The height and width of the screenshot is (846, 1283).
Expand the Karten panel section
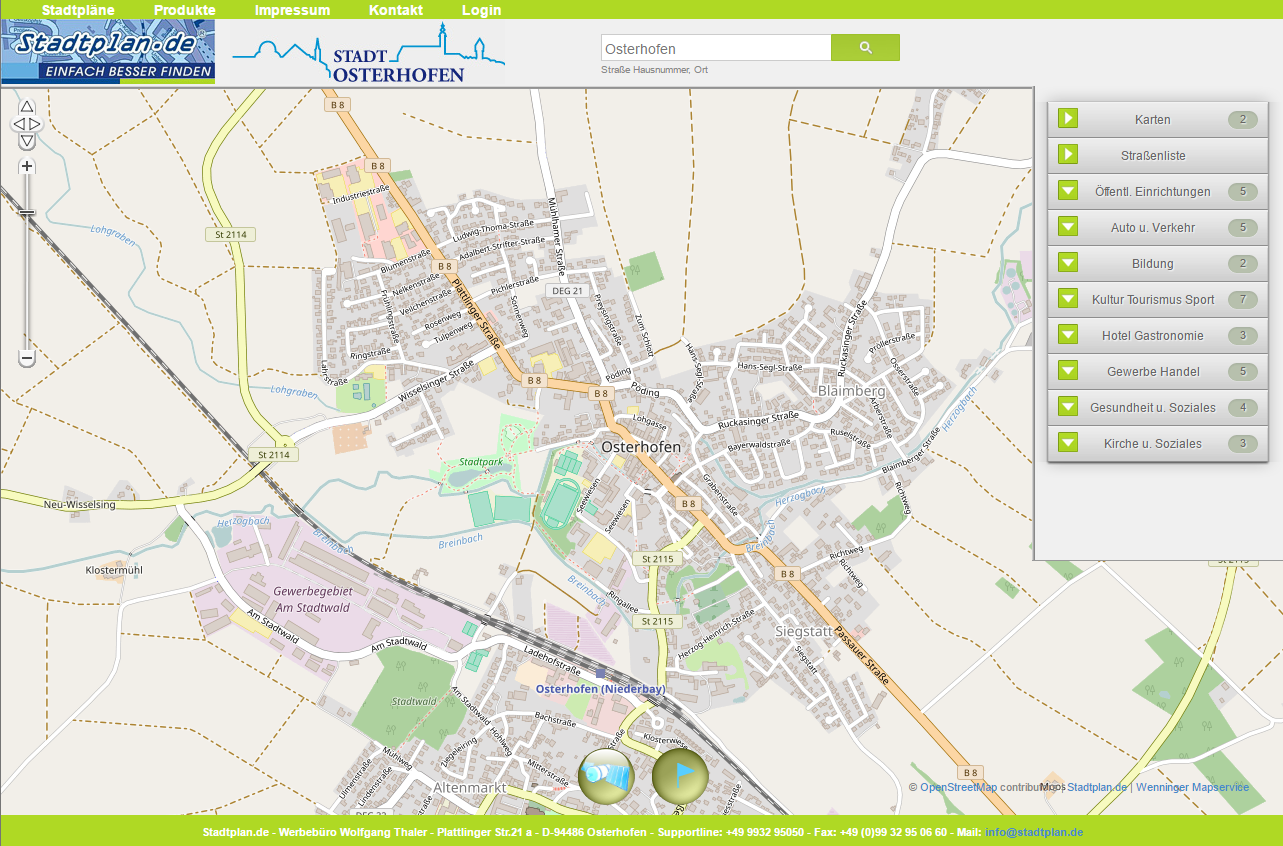1068,119
